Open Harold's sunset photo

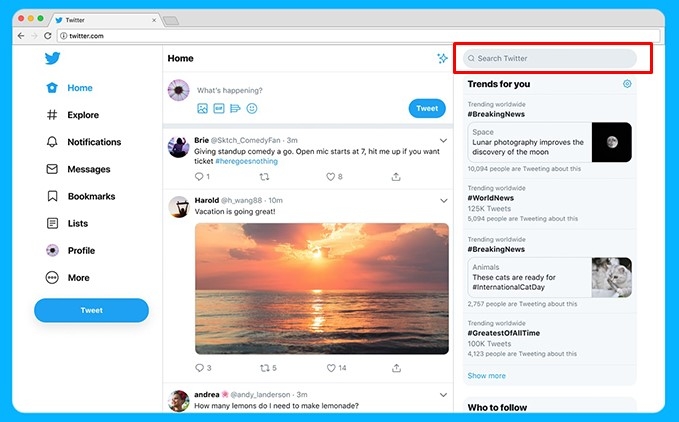[322, 289]
